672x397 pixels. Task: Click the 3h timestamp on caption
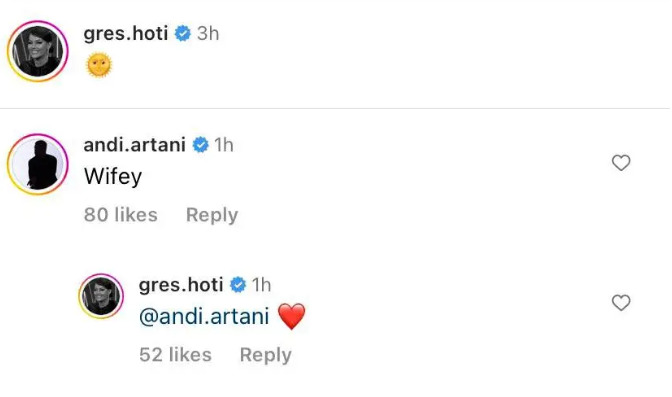(x=208, y=33)
